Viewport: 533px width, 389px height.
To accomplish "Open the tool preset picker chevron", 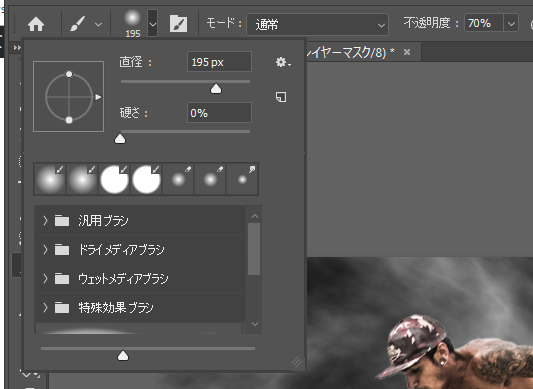I will coord(98,24).
